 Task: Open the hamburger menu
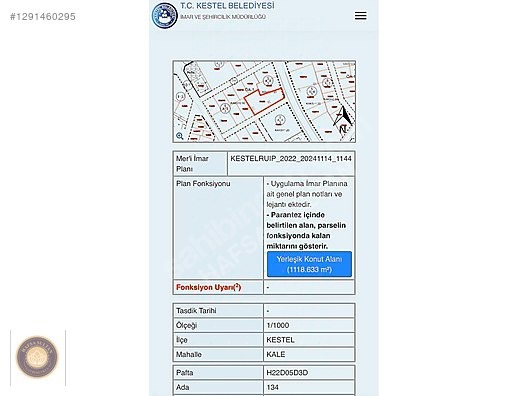point(360,16)
